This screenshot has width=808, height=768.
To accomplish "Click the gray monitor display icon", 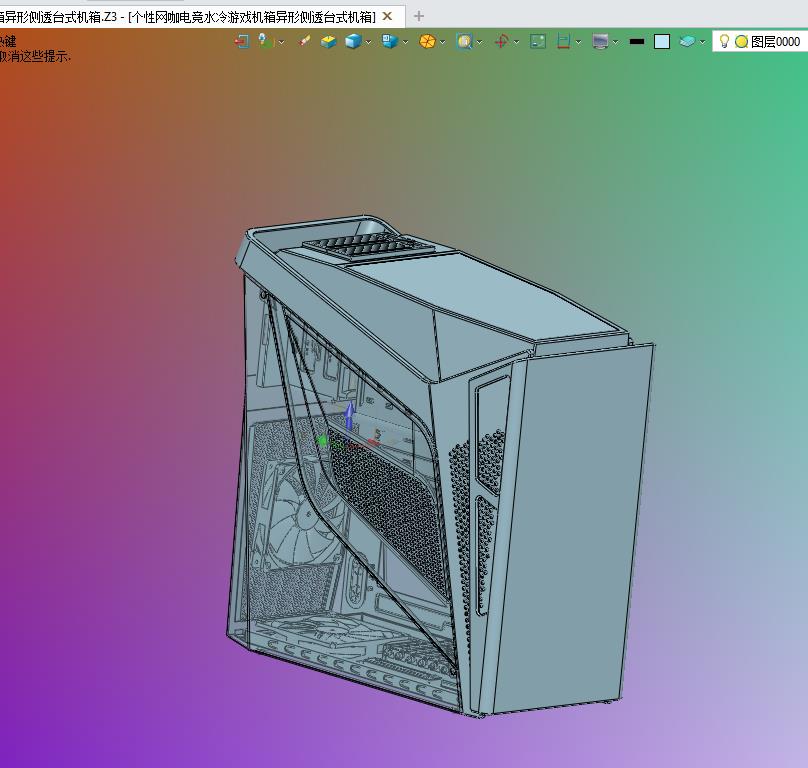I will 600,41.
